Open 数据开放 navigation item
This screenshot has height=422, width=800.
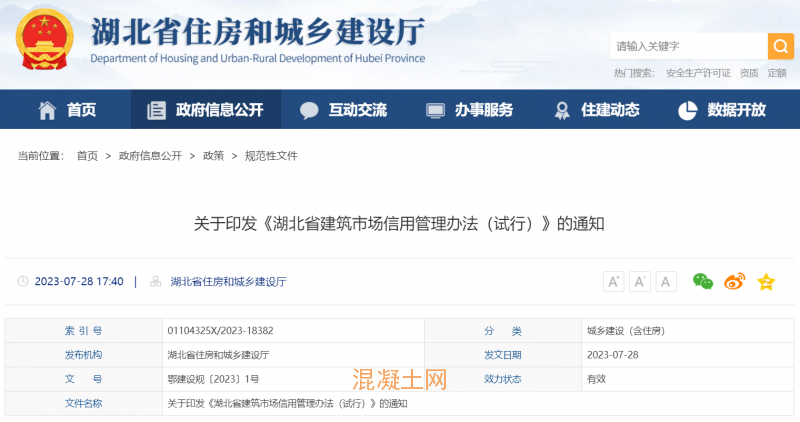[x=722, y=110]
